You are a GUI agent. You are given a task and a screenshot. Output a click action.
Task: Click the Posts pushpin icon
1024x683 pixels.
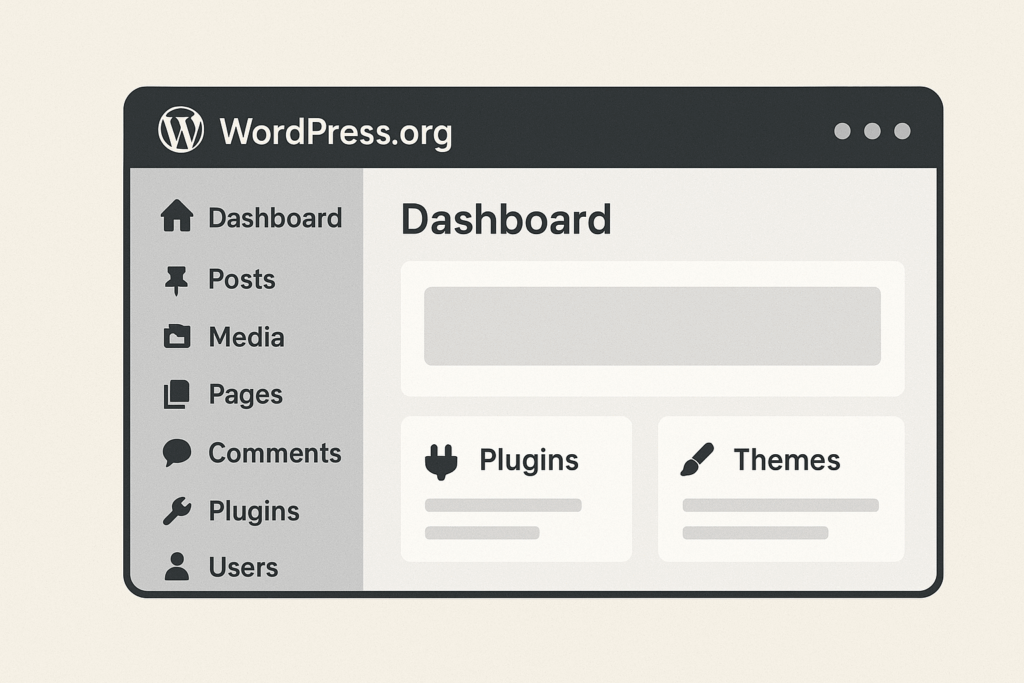(176, 281)
